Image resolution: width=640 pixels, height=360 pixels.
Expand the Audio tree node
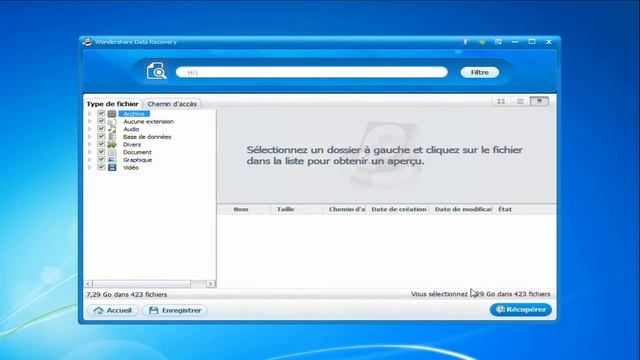90,129
